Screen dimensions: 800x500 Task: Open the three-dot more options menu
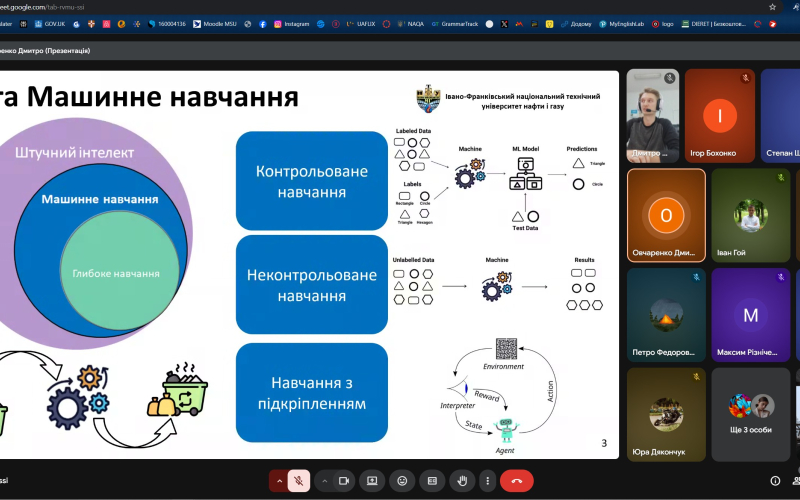[x=486, y=481]
